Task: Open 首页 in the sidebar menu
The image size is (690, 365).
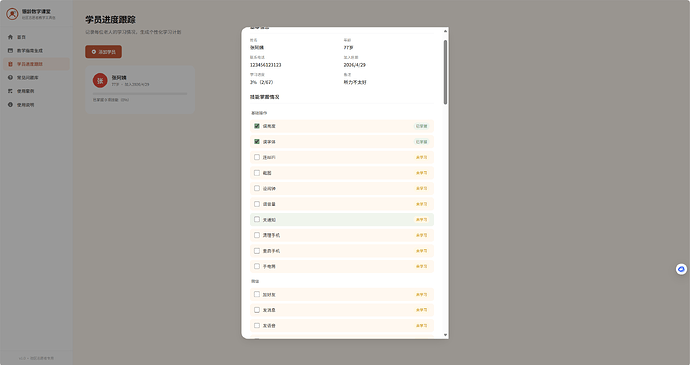Action: click(x=36, y=37)
